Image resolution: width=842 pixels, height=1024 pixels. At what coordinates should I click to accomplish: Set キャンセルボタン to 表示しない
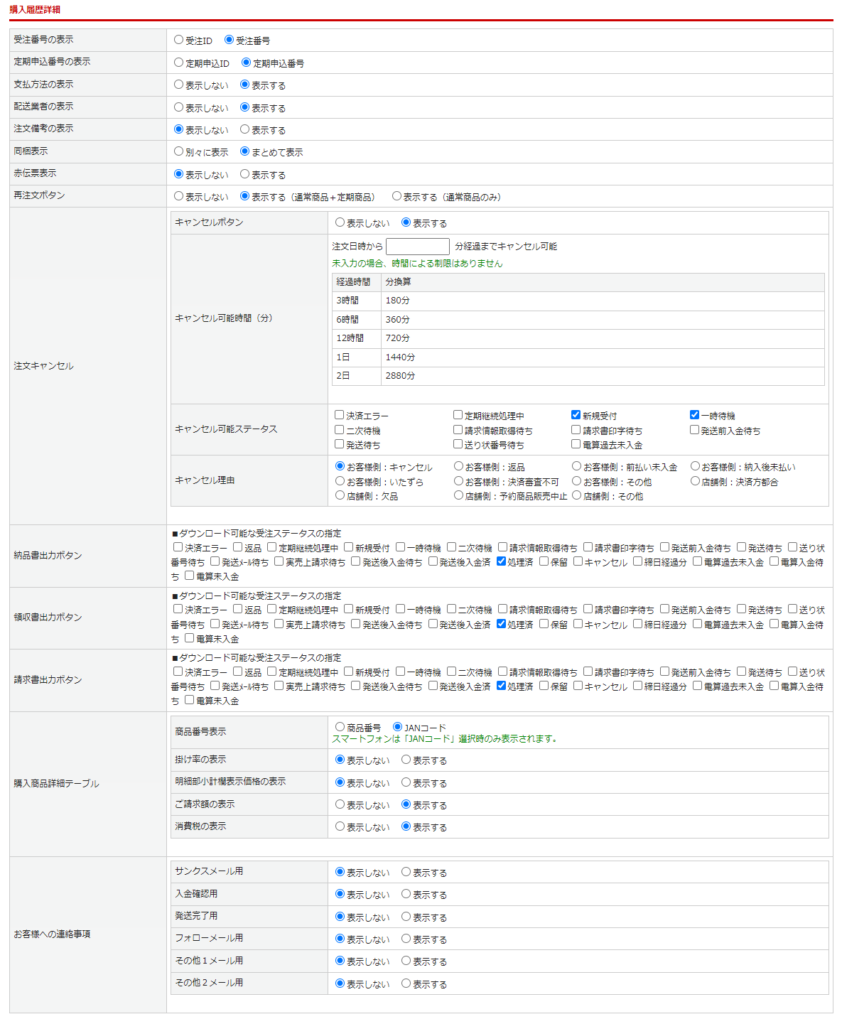click(x=340, y=223)
